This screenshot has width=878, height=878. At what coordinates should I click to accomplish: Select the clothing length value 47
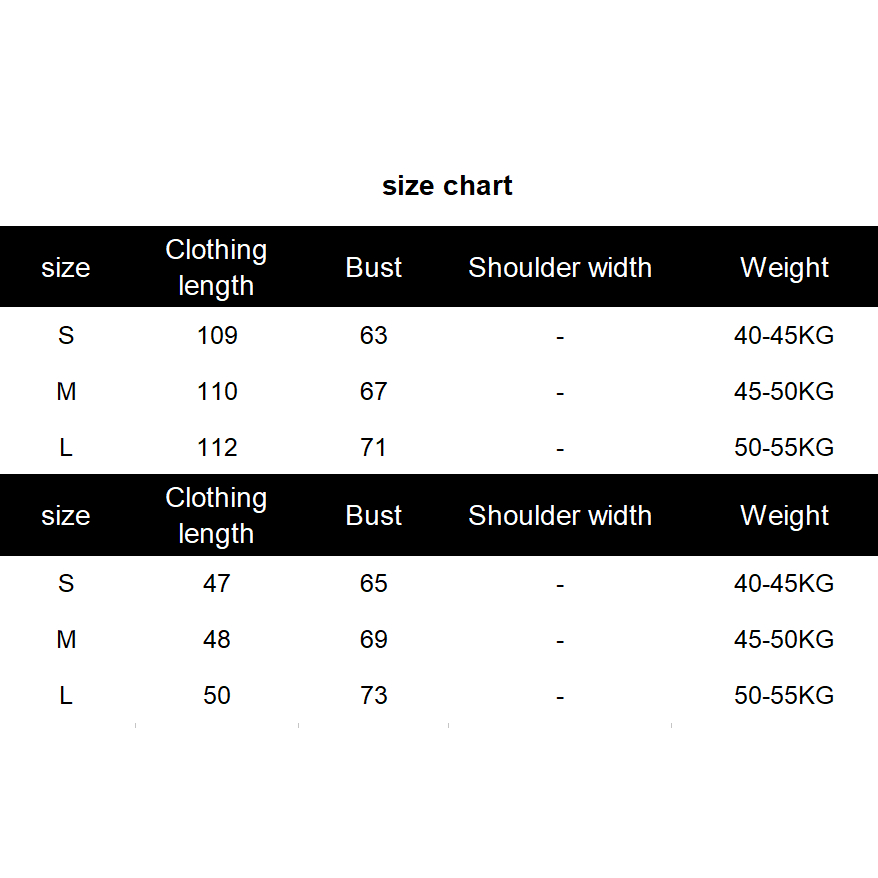[x=217, y=583]
